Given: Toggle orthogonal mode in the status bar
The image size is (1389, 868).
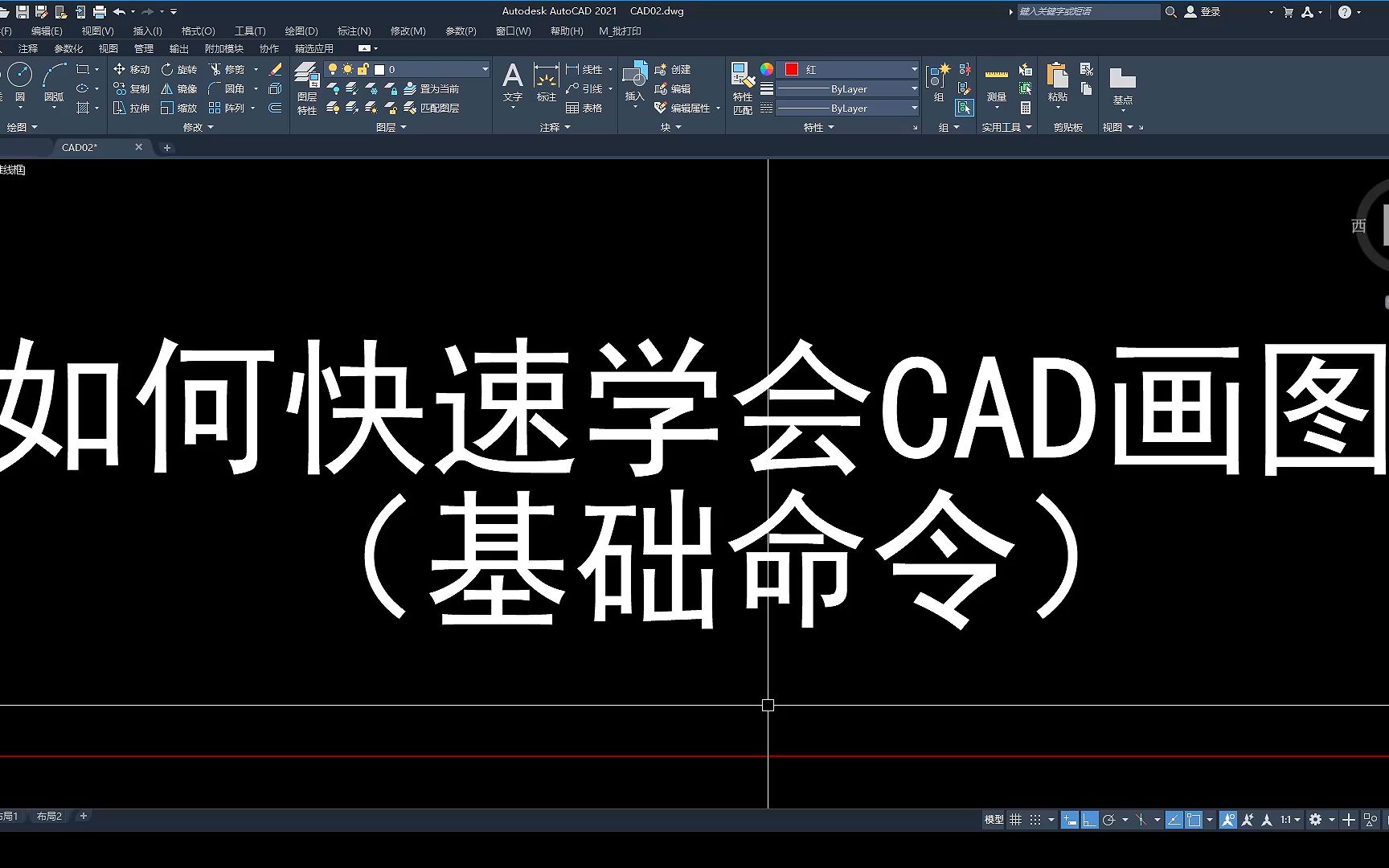Looking at the screenshot, I should click(x=1090, y=819).
